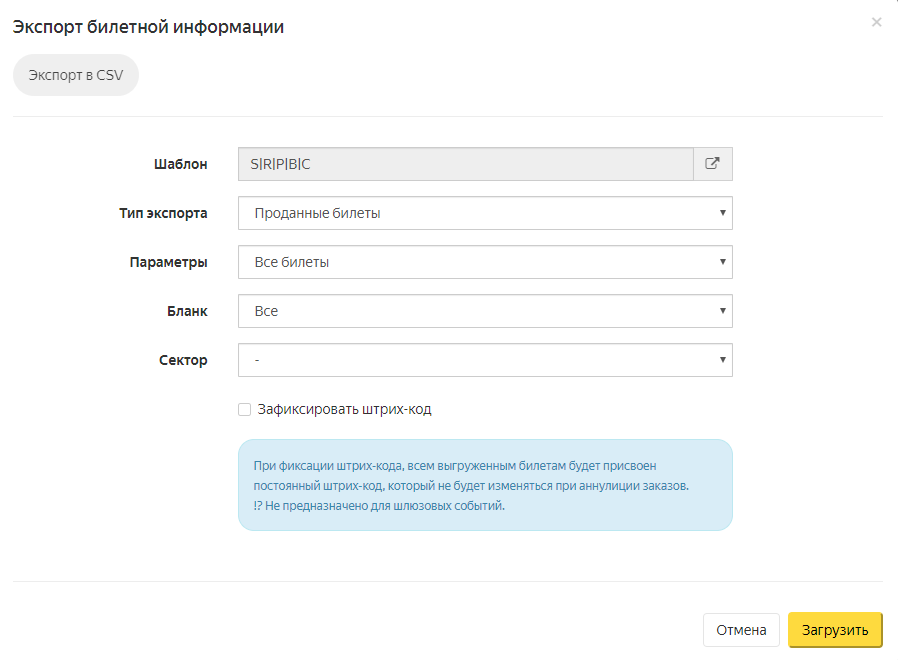This screenshot has width=898, height=660.
Task: Click the arrow of the Сектор dropdown
Action: click(x=721, y=360)
